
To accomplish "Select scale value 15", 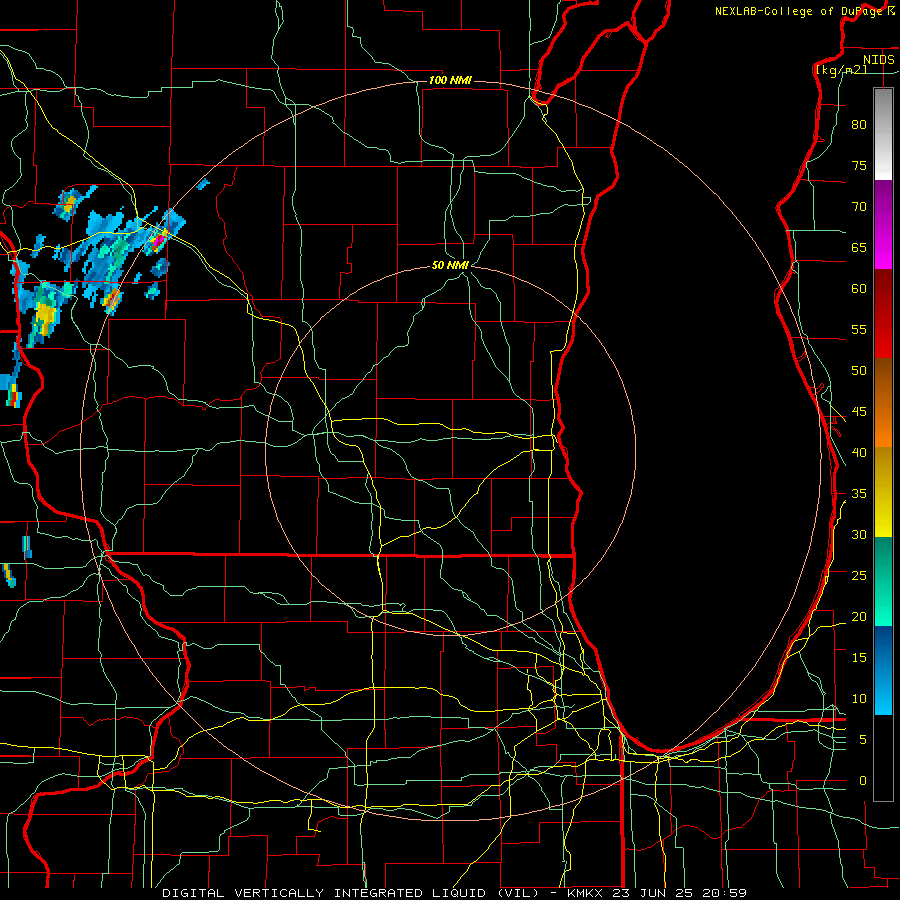I will pos(859,658).
